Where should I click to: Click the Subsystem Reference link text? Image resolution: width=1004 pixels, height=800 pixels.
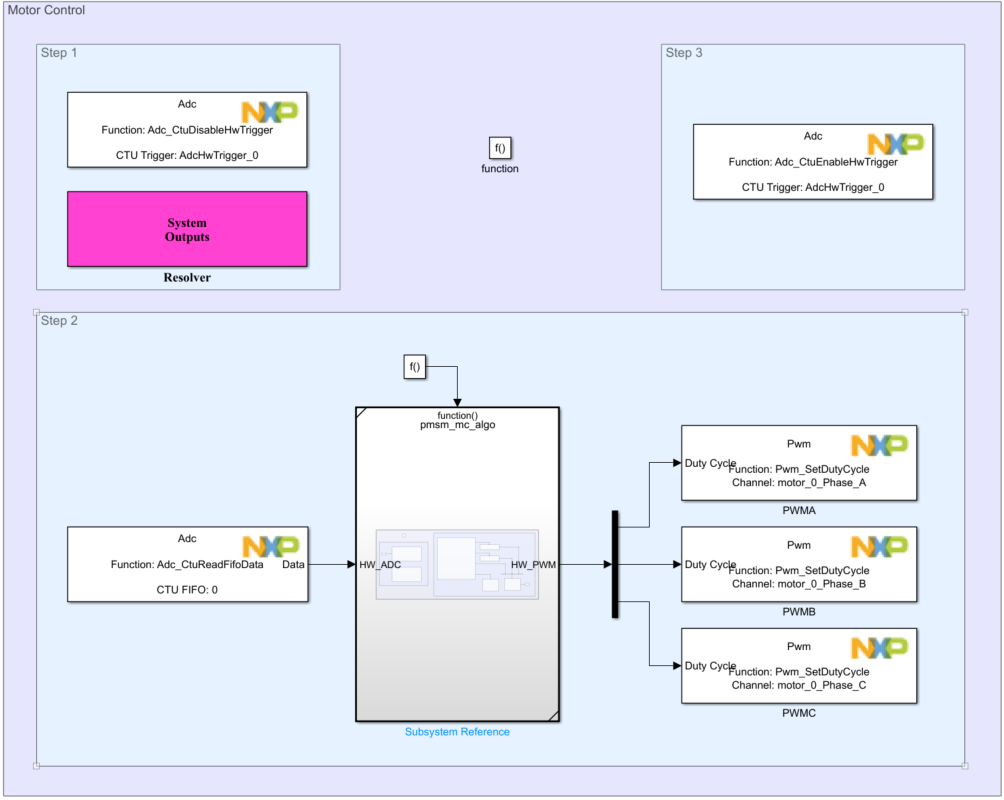[457, 731]
